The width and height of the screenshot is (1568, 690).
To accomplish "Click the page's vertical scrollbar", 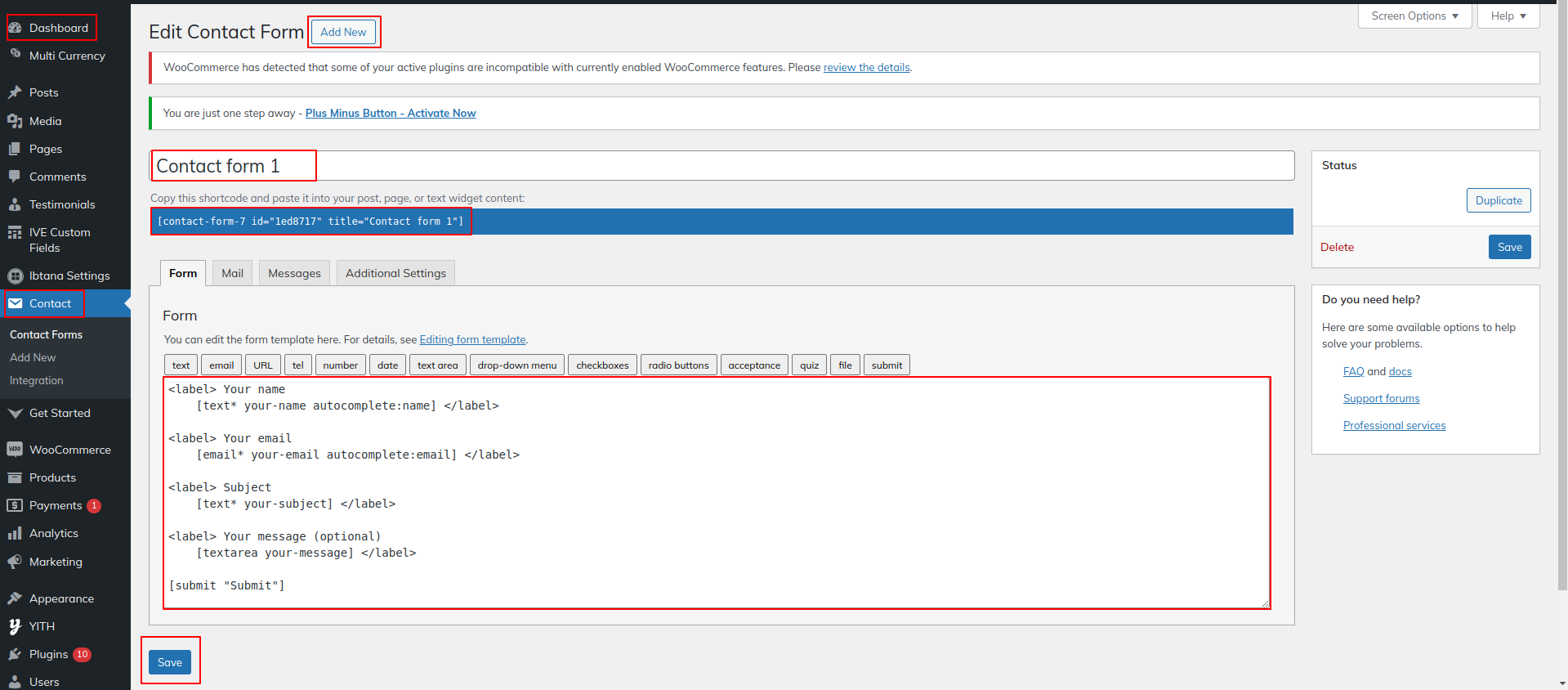I will coord(1561,327).
